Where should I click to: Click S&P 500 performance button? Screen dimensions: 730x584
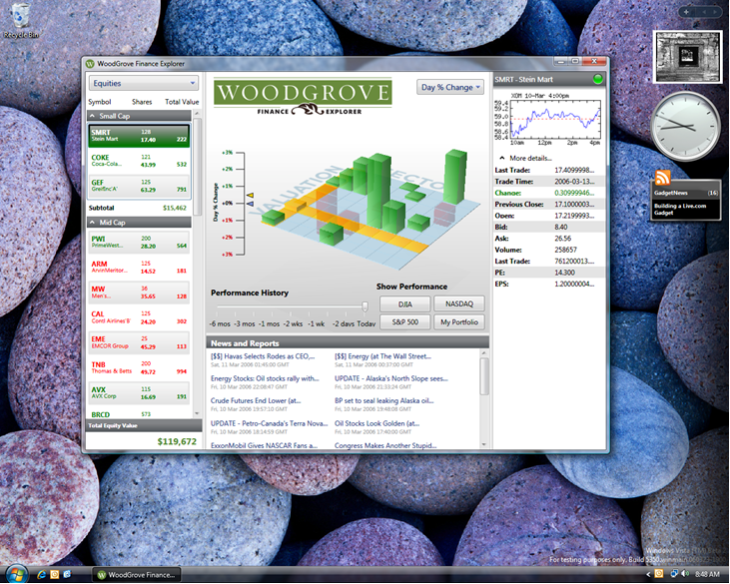[x=405, y=322]
